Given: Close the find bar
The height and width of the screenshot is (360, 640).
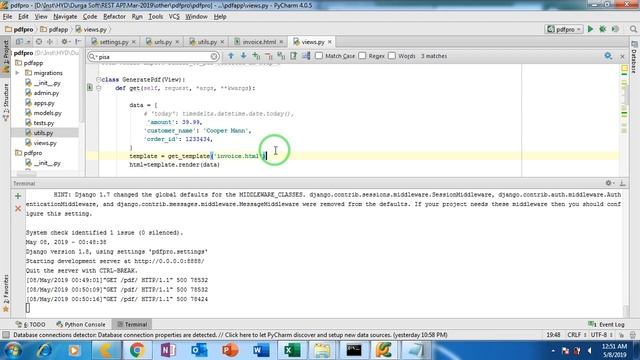Looking at the screenshot, I should tap(622, 56).
